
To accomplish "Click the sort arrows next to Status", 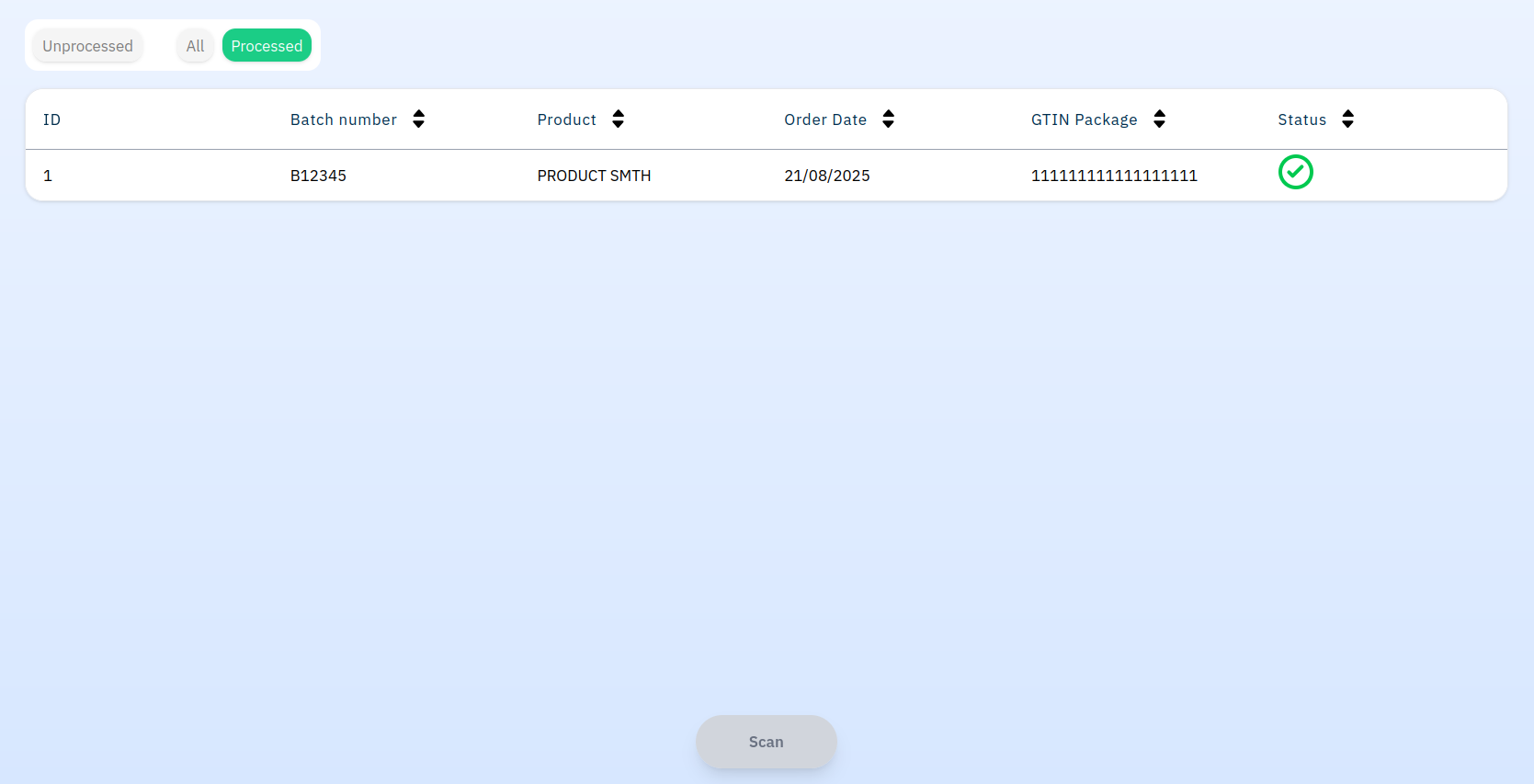I will (1347, 119).
